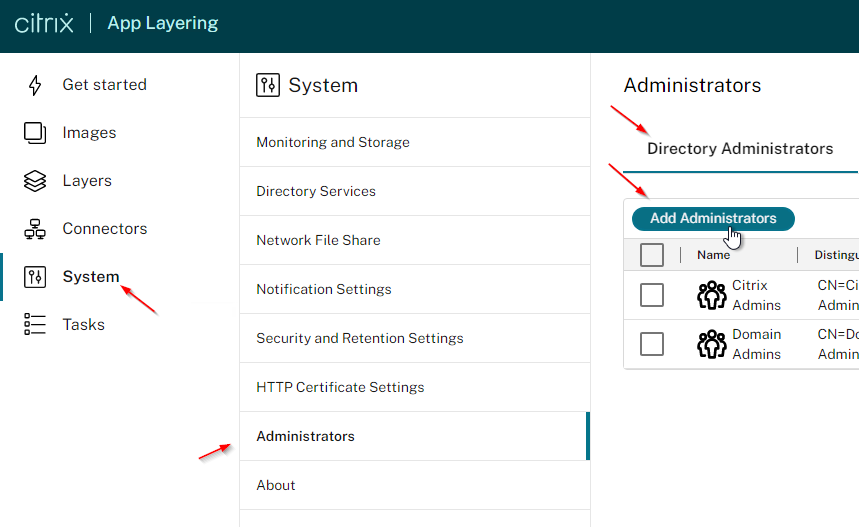Switch to the Directory Administrators tab
This screenshot has width=859, height=527.
740,148
